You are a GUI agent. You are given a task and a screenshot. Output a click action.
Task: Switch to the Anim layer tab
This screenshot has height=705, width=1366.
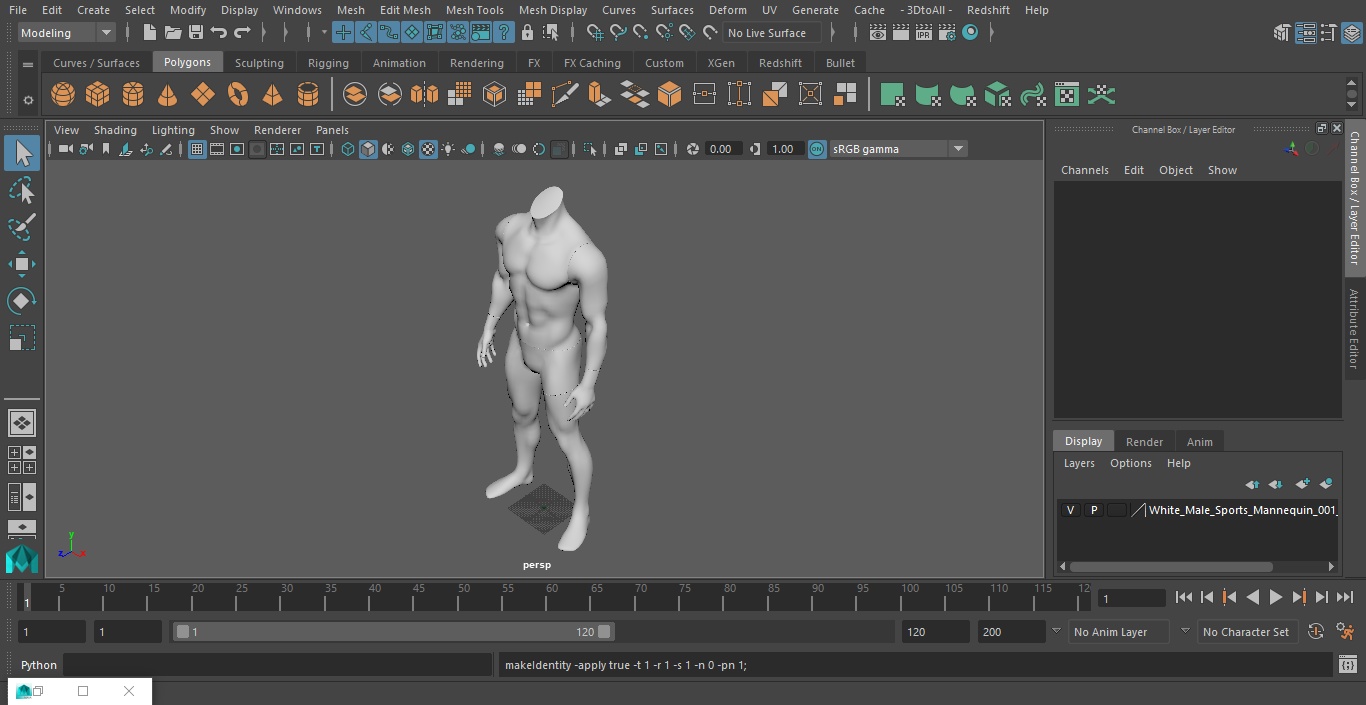(1199, 442)
